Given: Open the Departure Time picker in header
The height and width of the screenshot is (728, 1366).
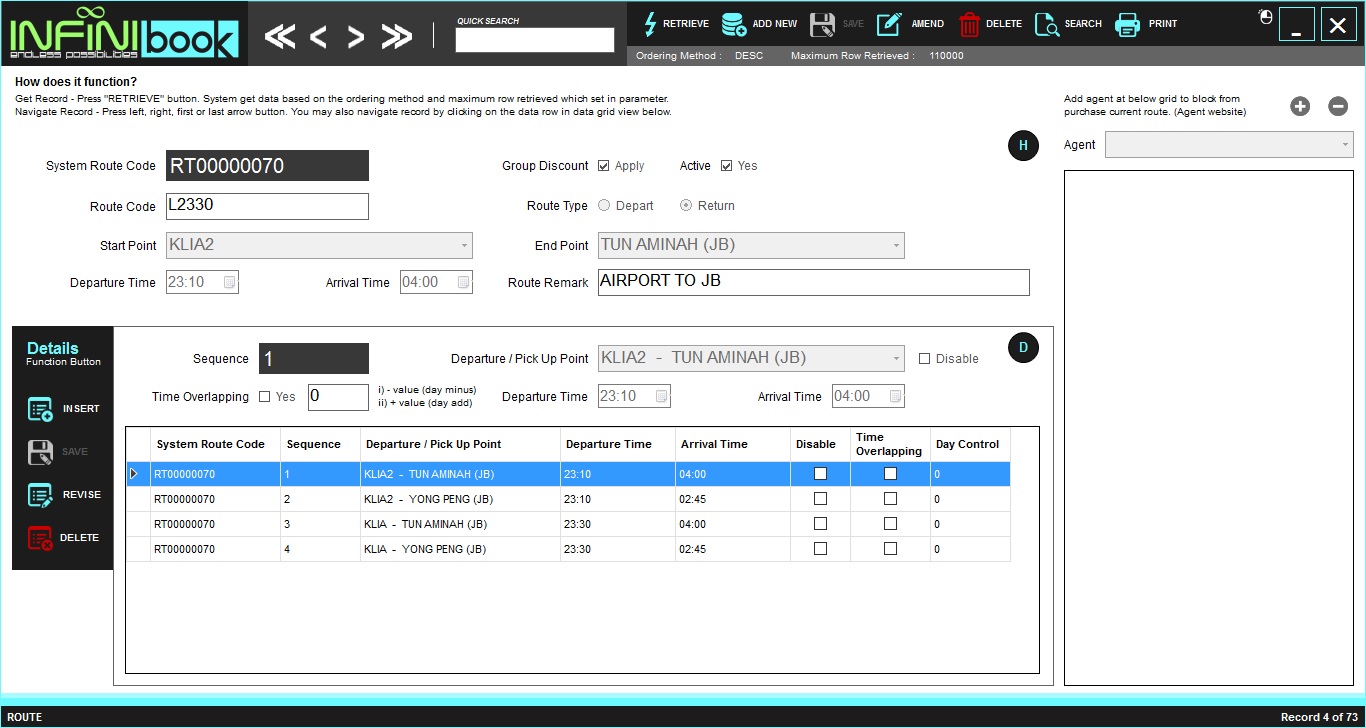Looking at the screenshot, I should 229,283.
